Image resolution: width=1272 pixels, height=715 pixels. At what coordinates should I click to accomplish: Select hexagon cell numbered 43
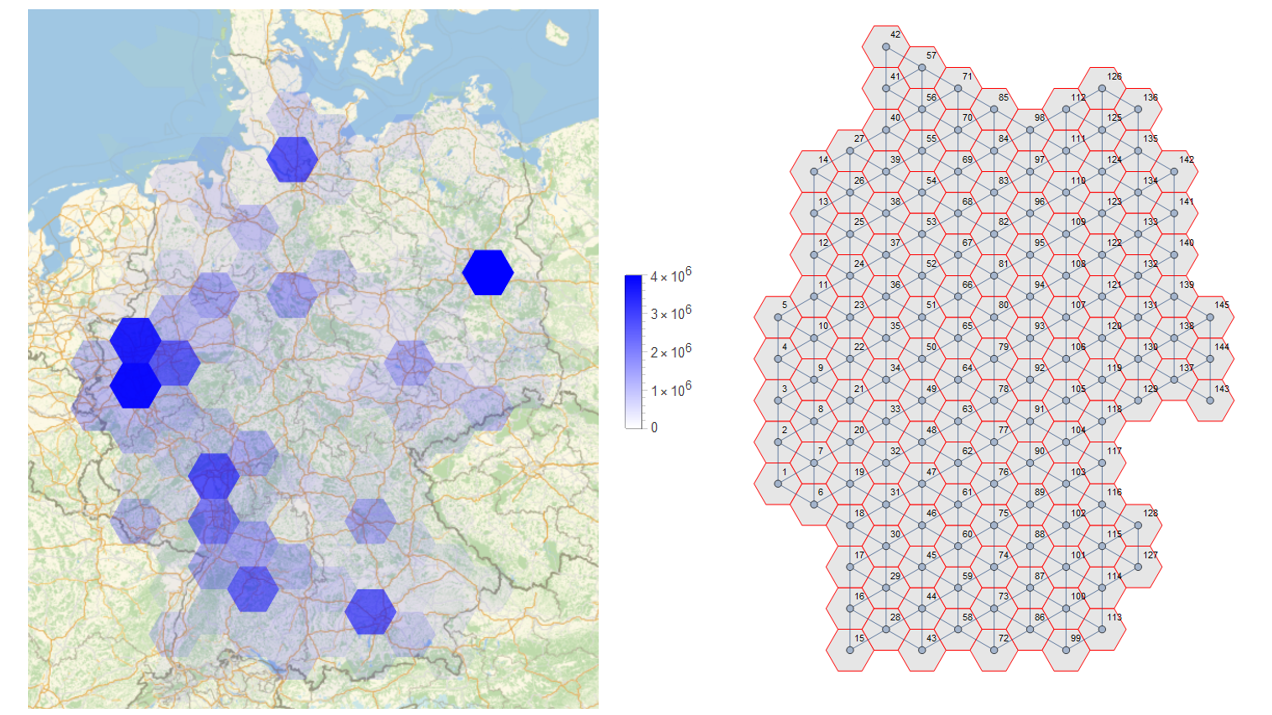(x=922, y=650)
